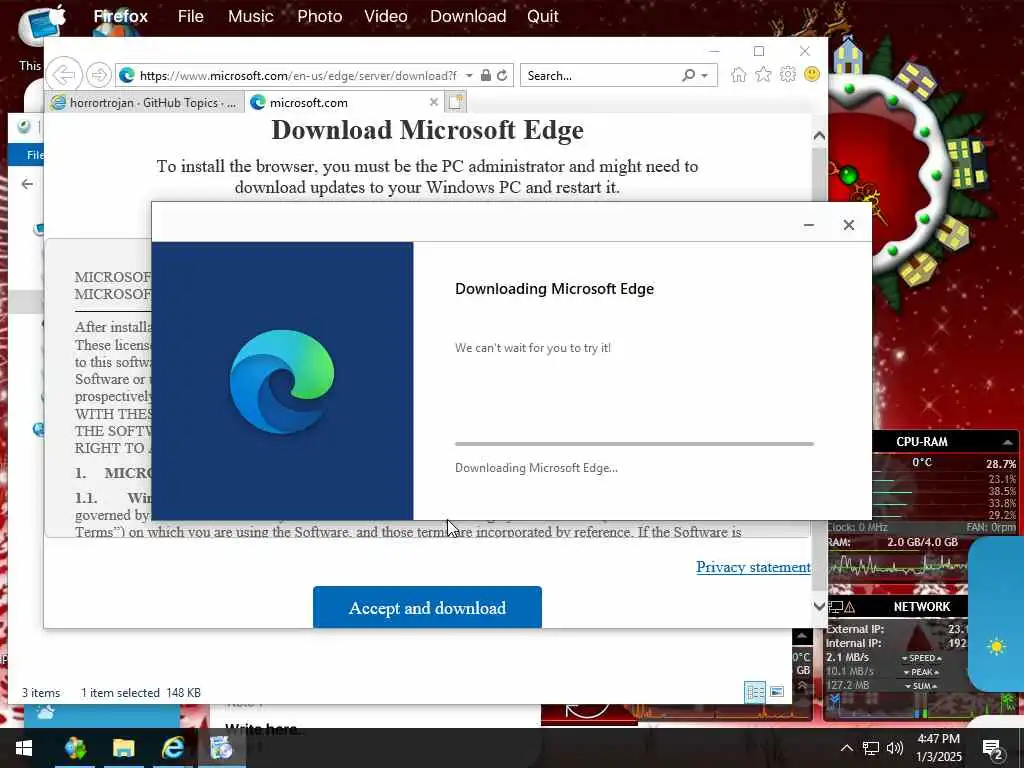The height and width of the screenshot is (768, 1024).
Task: Go forward with Internet Explorer forward arrow
Action: tap(99, 75)
